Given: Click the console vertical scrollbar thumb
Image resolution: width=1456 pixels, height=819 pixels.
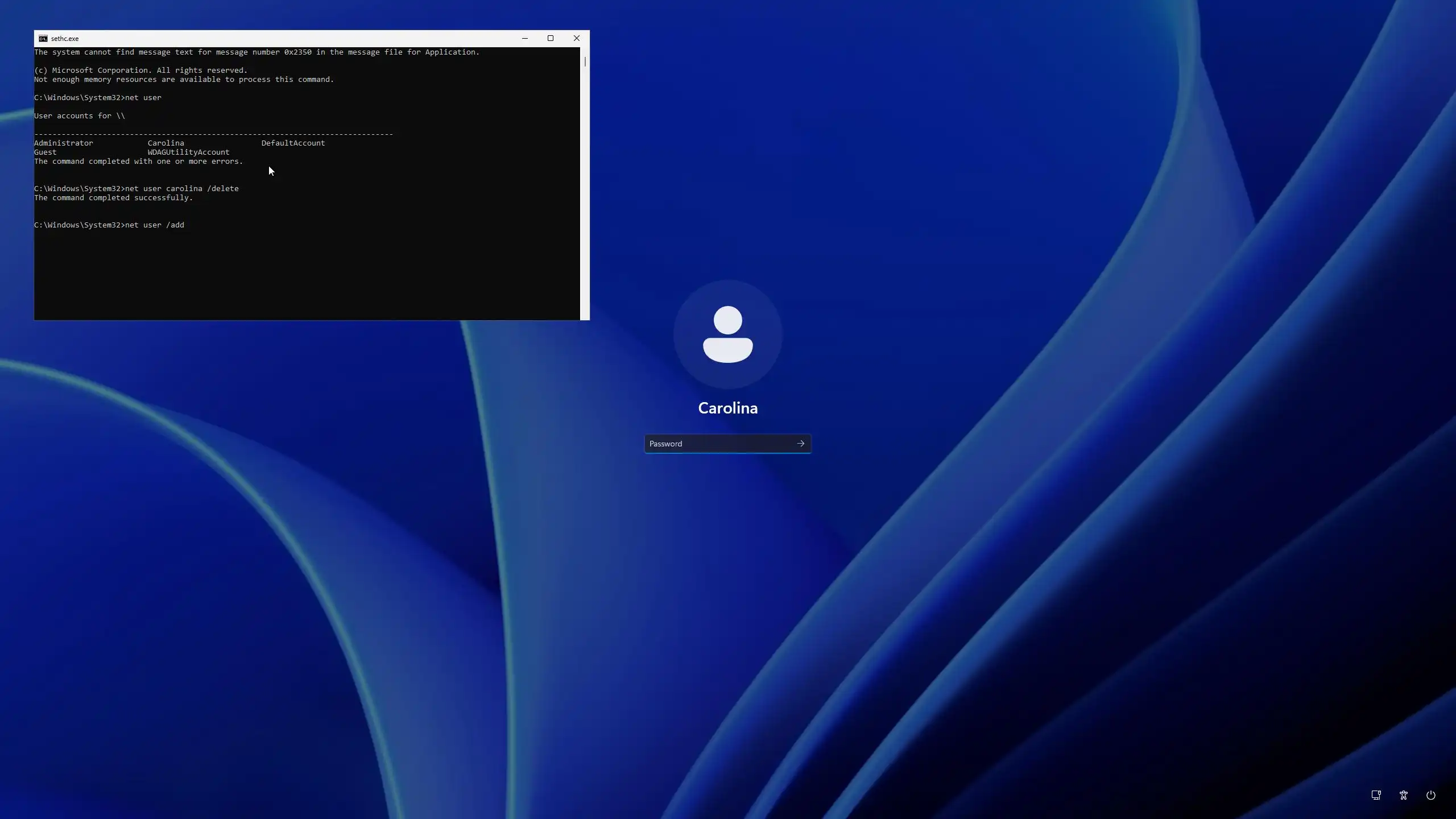Looking at the screenshot, I should [x=585, y=61].
